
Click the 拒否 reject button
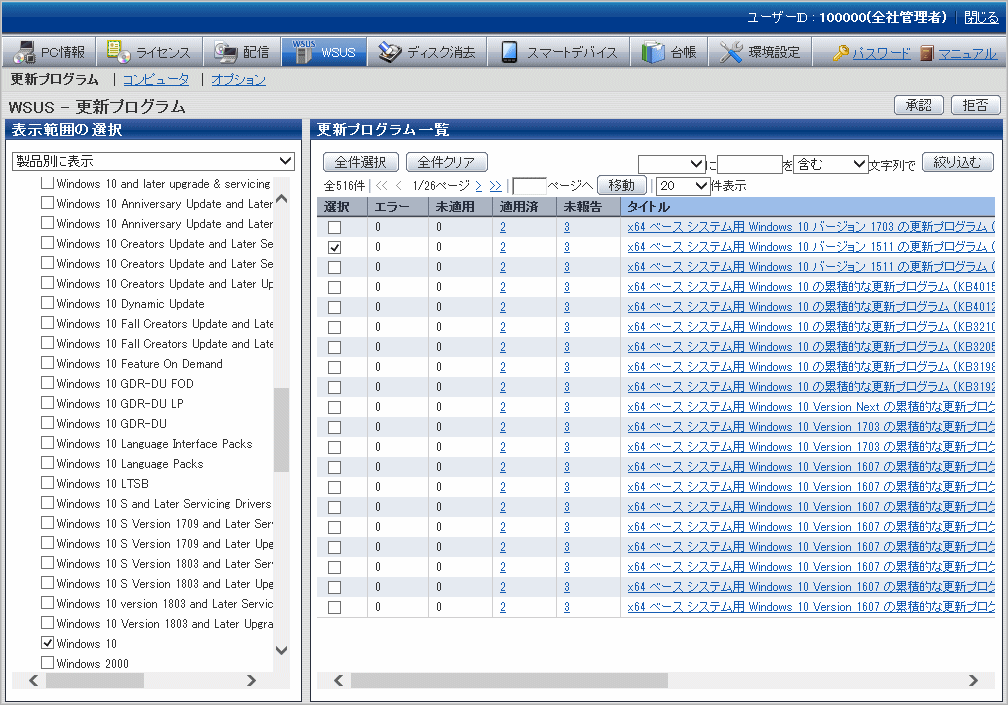tap(975, 105)
